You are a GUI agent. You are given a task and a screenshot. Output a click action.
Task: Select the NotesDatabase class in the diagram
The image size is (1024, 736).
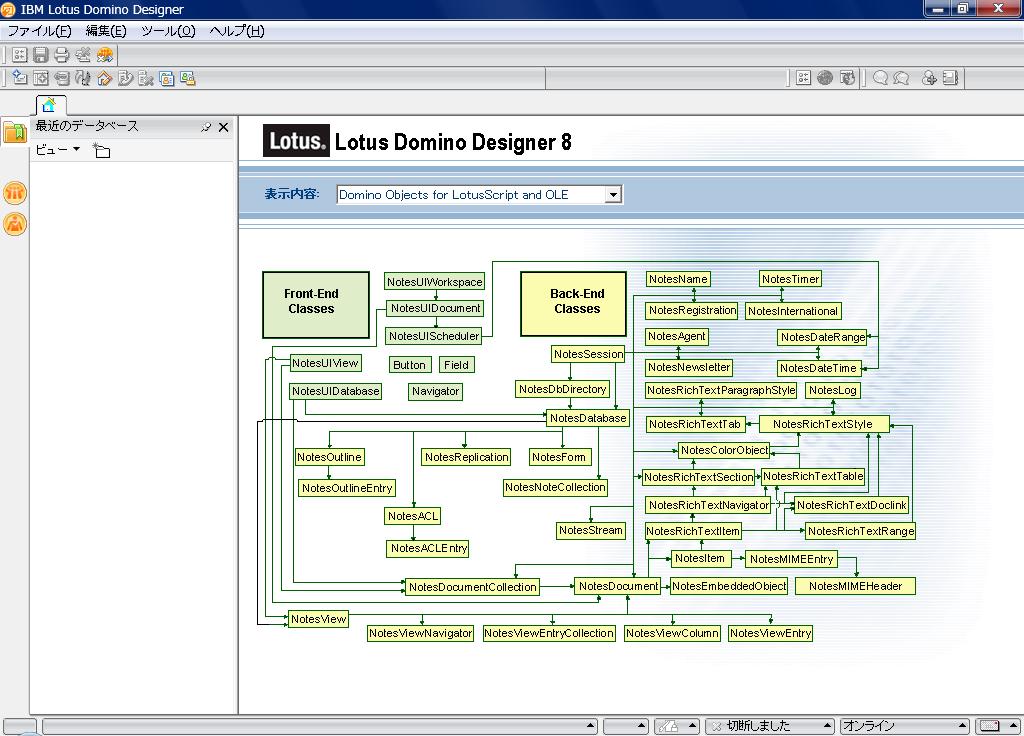[588, 418]
